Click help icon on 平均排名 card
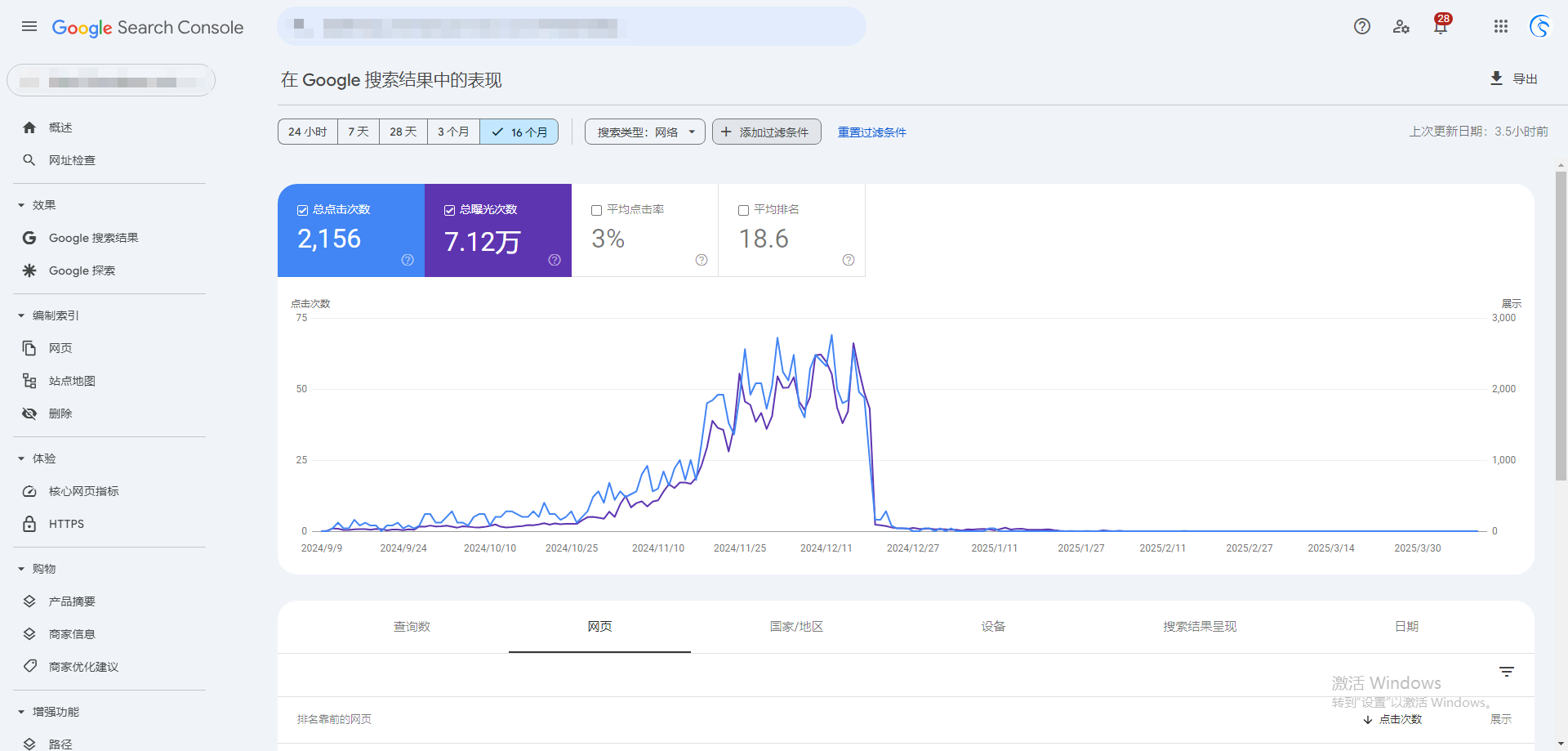1568x751 pixels. (849, 260)
